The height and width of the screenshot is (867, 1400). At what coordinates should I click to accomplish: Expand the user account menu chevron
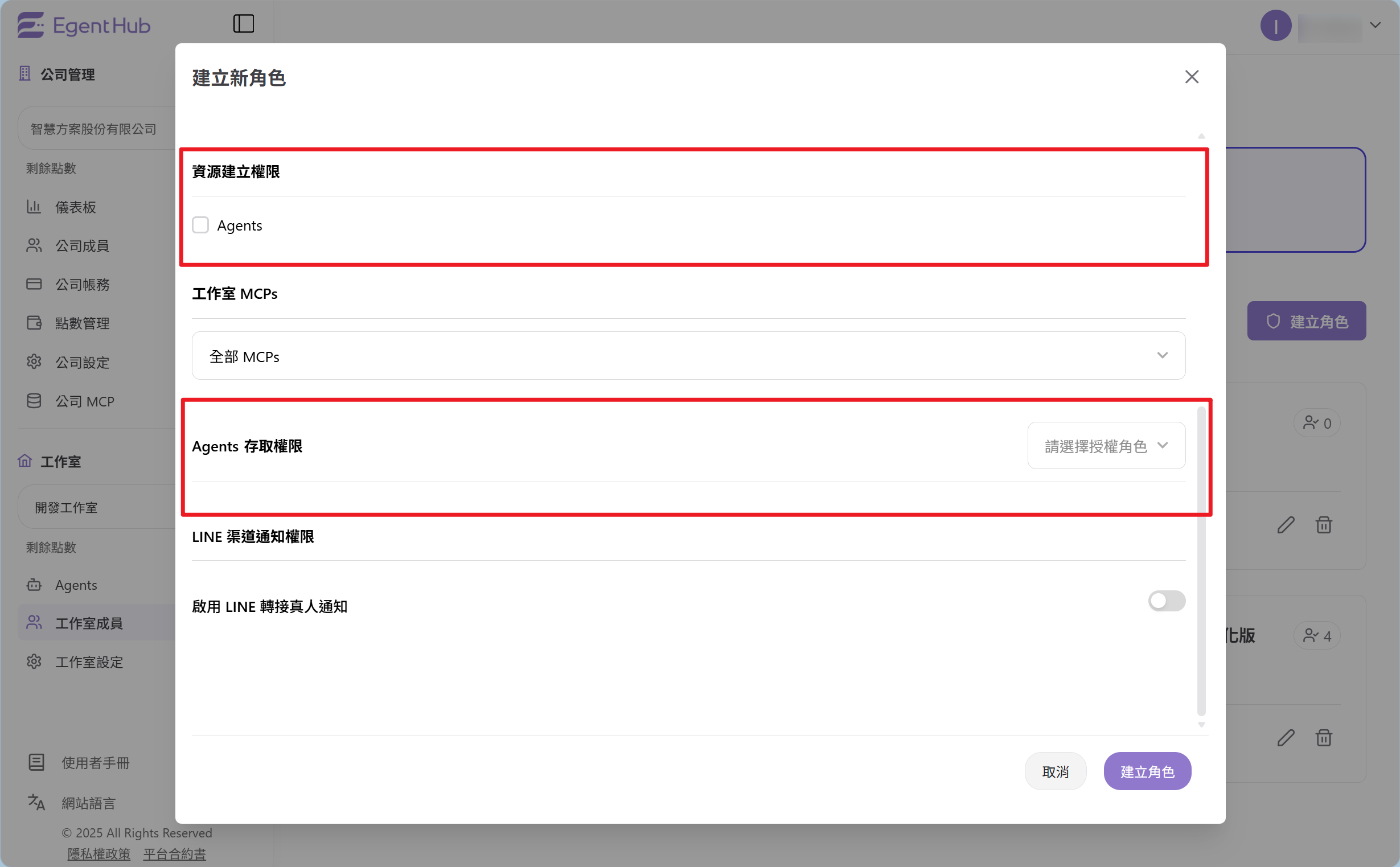point(1376,25)
